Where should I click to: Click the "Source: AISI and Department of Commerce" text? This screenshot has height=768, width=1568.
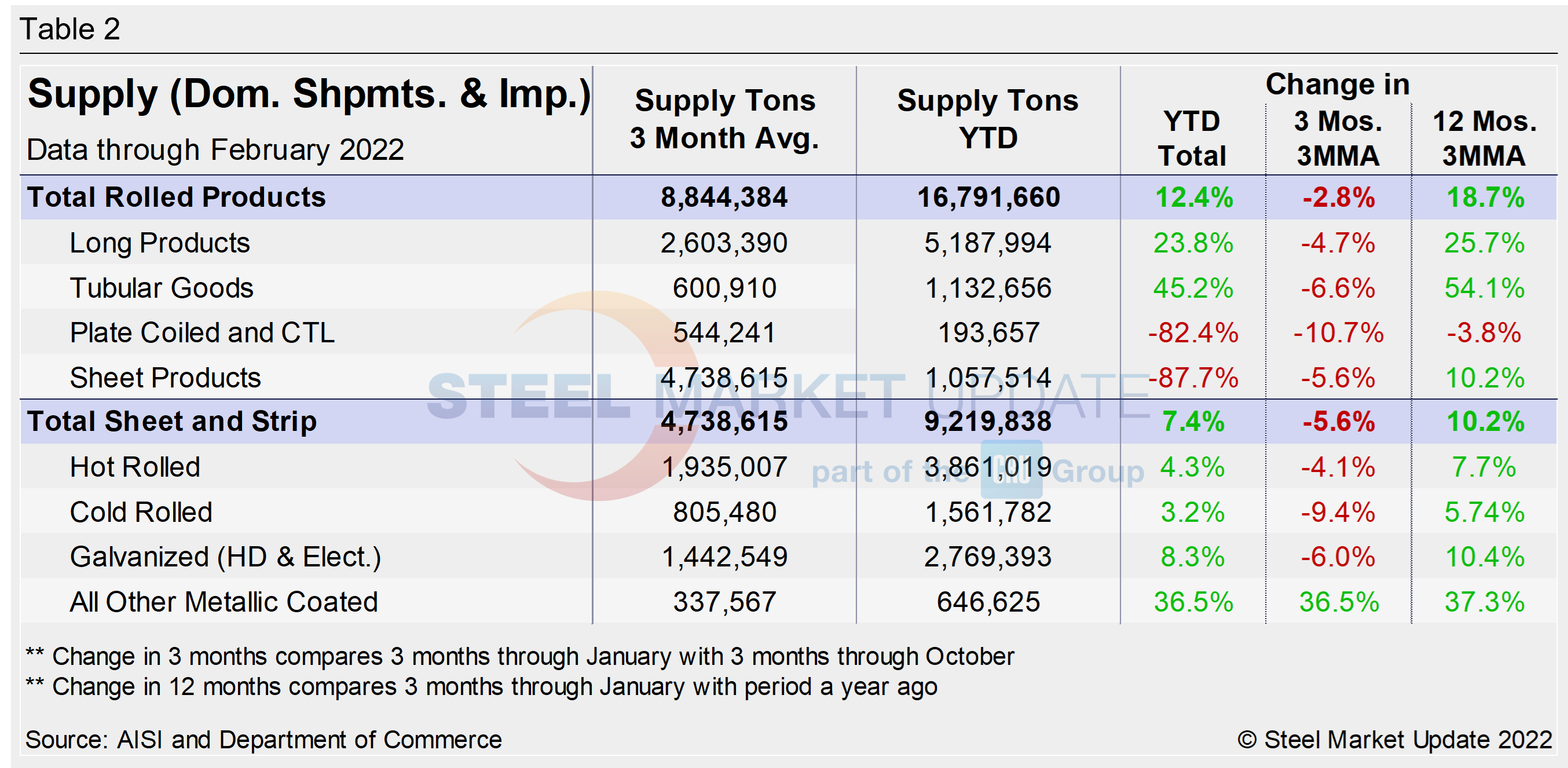pyautogui.click(x=263, y=740)
